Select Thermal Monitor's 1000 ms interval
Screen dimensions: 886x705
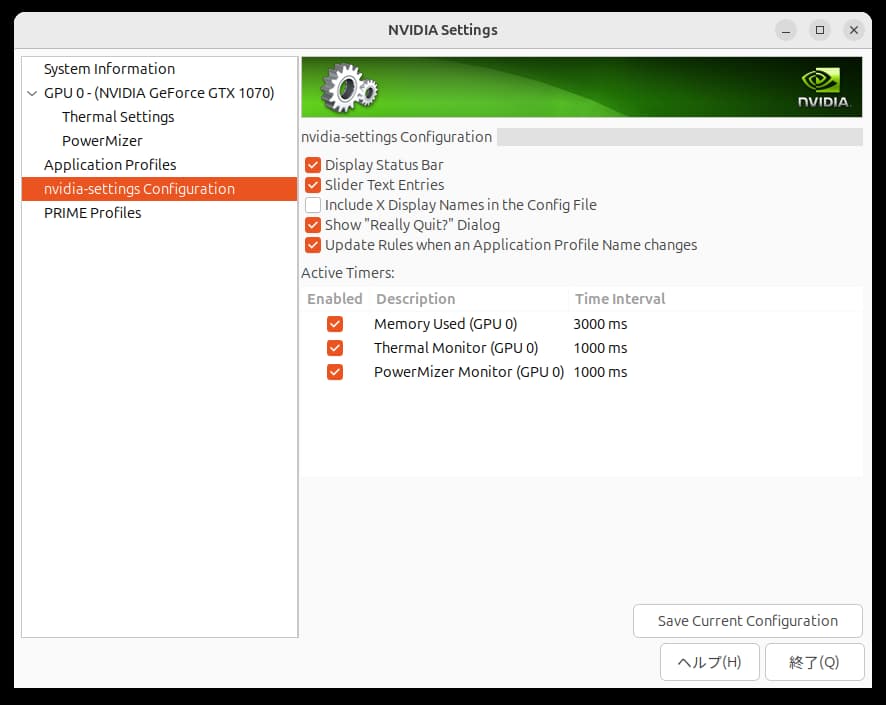click(x=600, y=348)
